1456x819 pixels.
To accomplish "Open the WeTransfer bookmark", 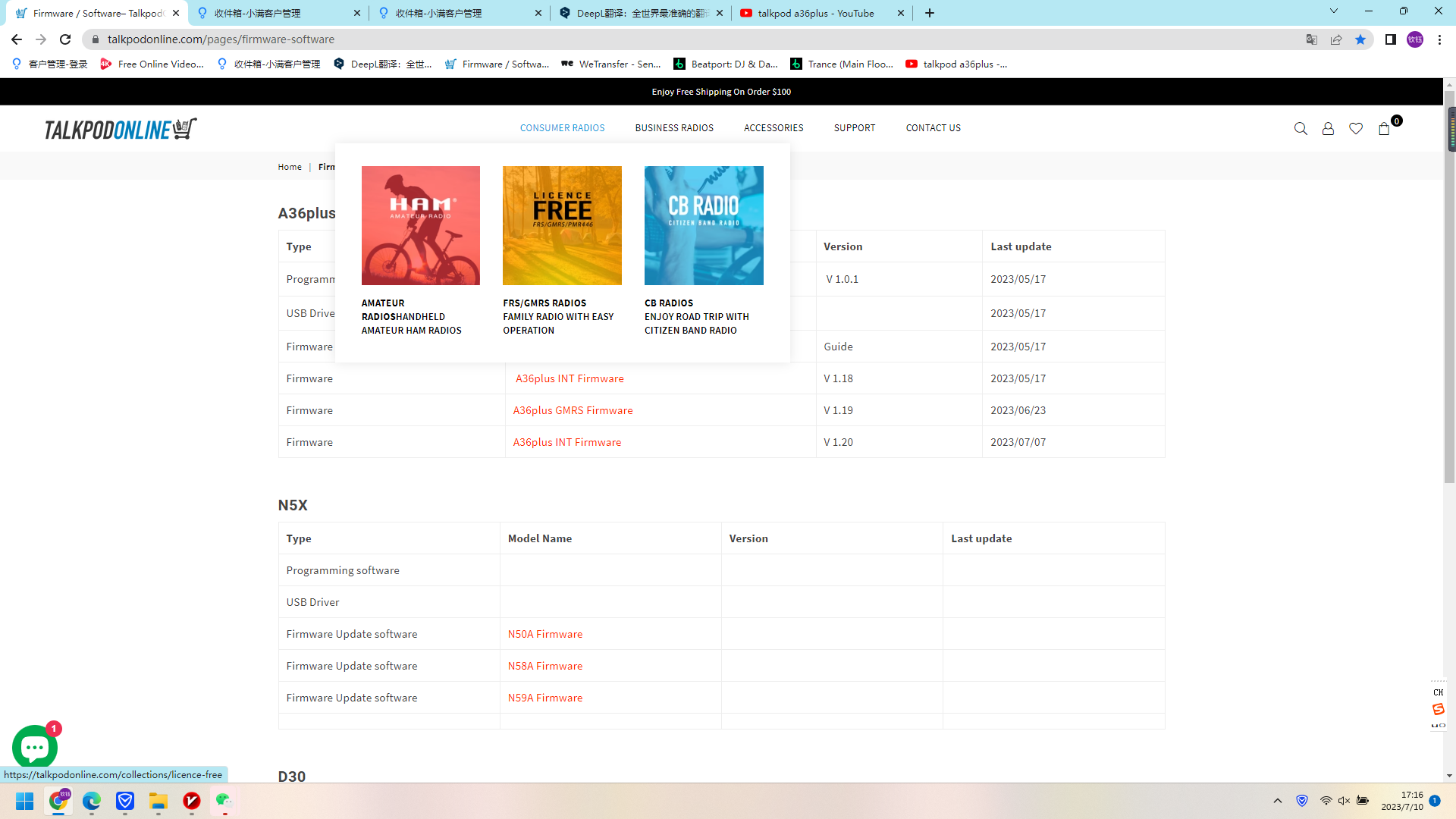I will (x=611, y=64).
